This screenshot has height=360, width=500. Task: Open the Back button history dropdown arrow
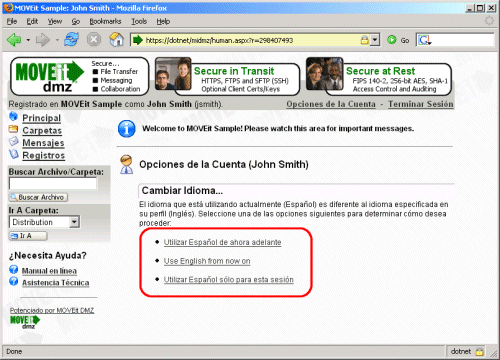pyautogui.click(x=28, y=40)
